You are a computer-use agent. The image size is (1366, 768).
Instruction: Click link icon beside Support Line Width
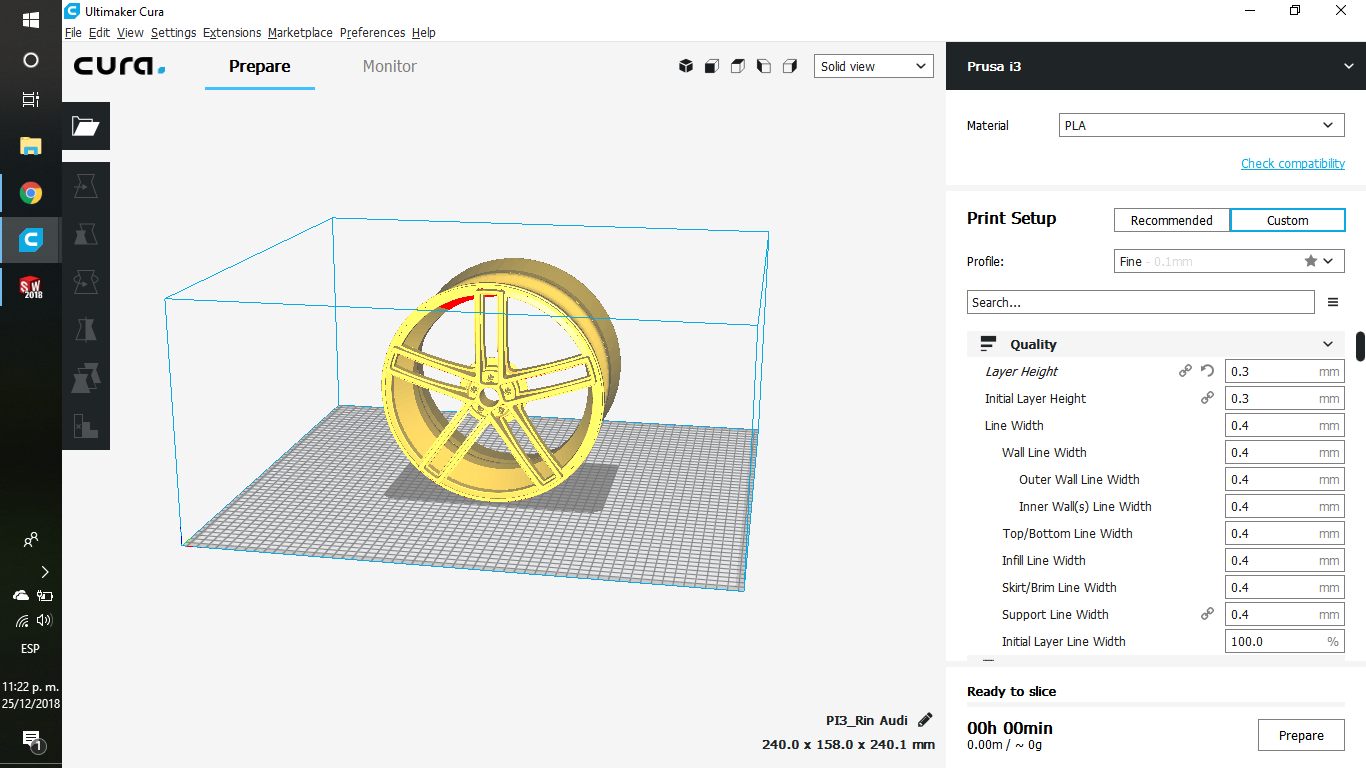coord(1207,614)
